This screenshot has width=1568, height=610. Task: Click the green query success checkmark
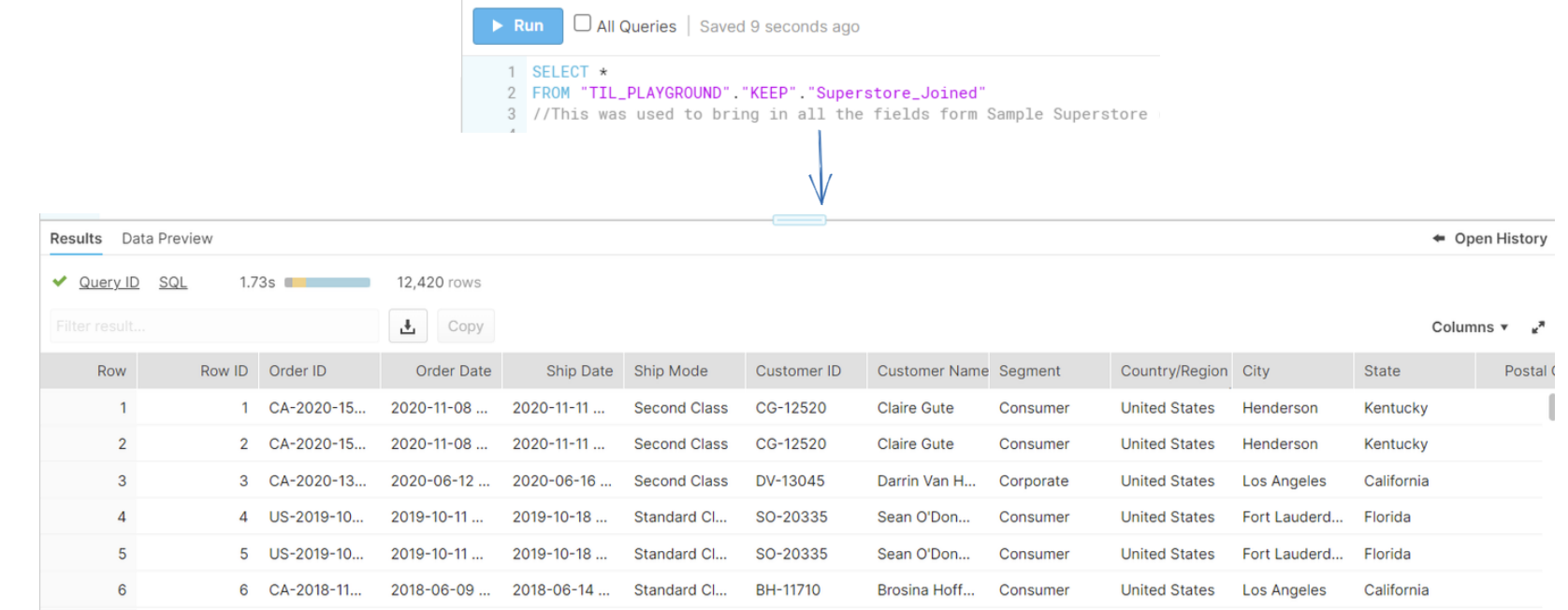[60, 282]
